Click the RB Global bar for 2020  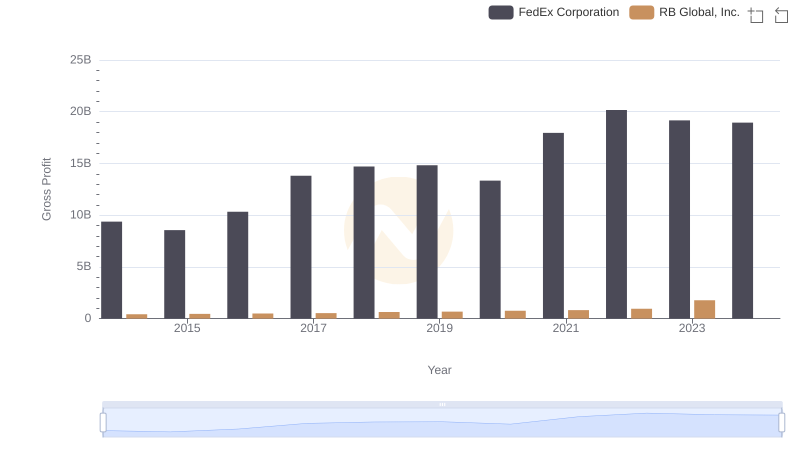click(515, 315)
